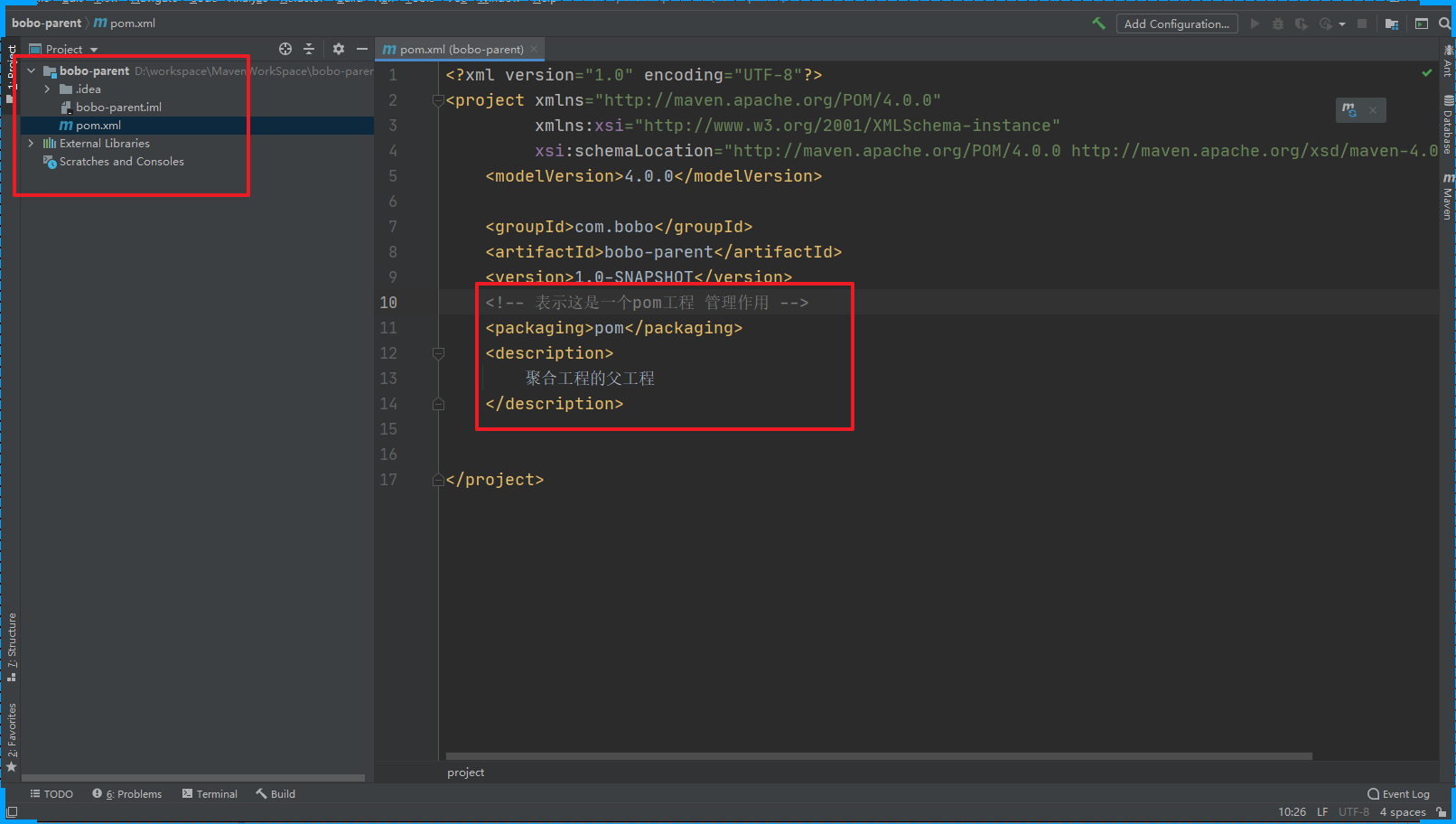Open the Build tool window
This screenshot has height=824, width=1456.
point(275,794)
